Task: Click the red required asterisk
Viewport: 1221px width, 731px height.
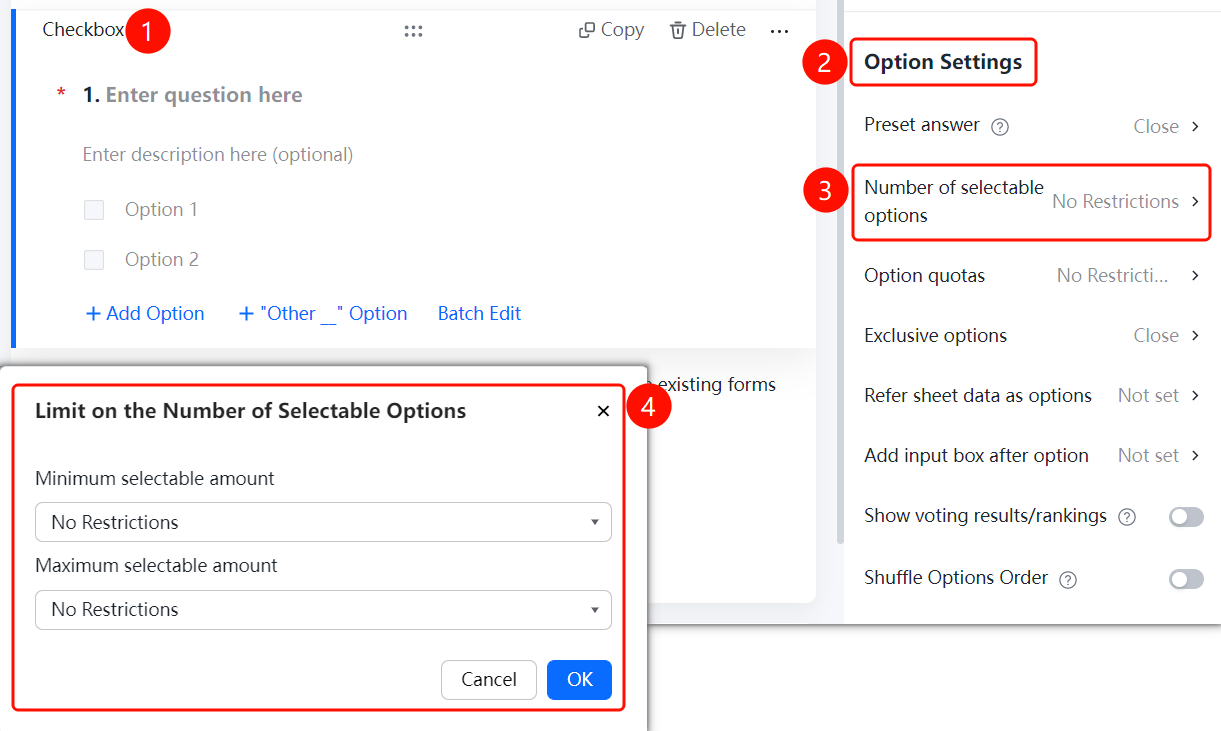Action: 61,94
